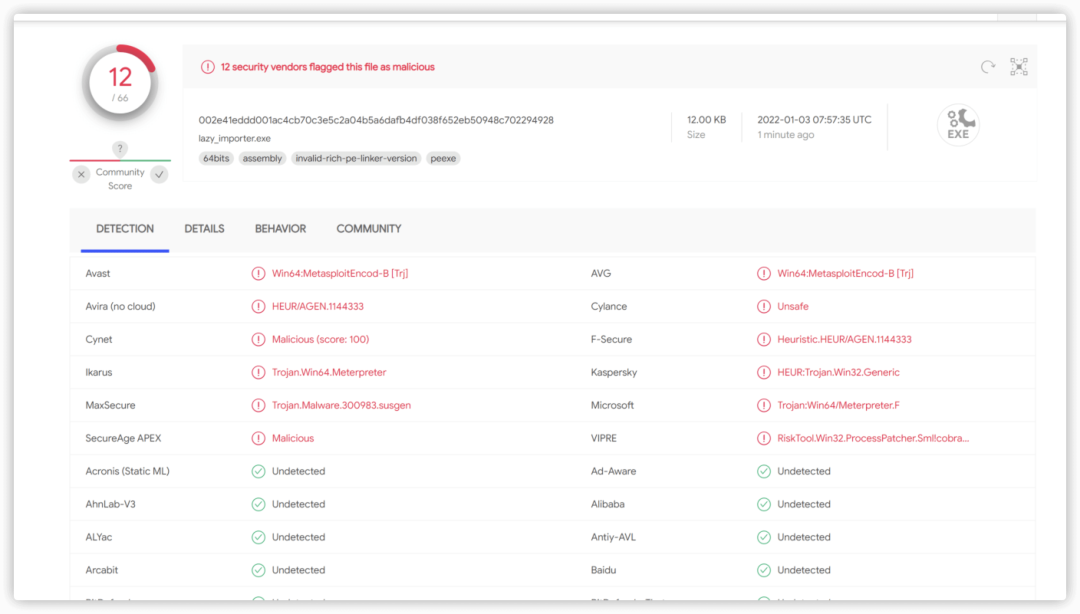Click Avast's Win64:MetasploitEncod-B [Trj] detection
1080x614 pixels.
click(x=340, y=274)
